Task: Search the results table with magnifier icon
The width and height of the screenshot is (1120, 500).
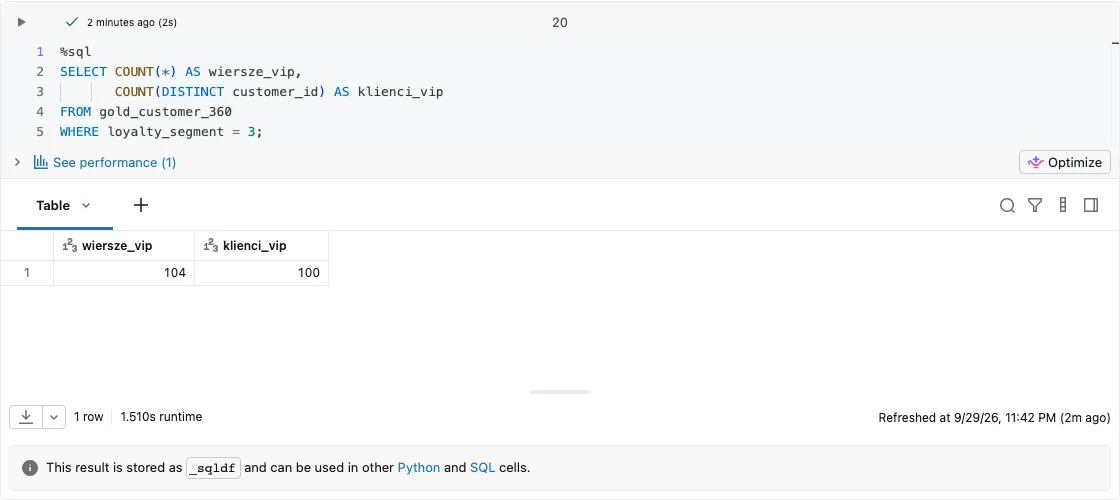Action: click(x=1007, y=206)
